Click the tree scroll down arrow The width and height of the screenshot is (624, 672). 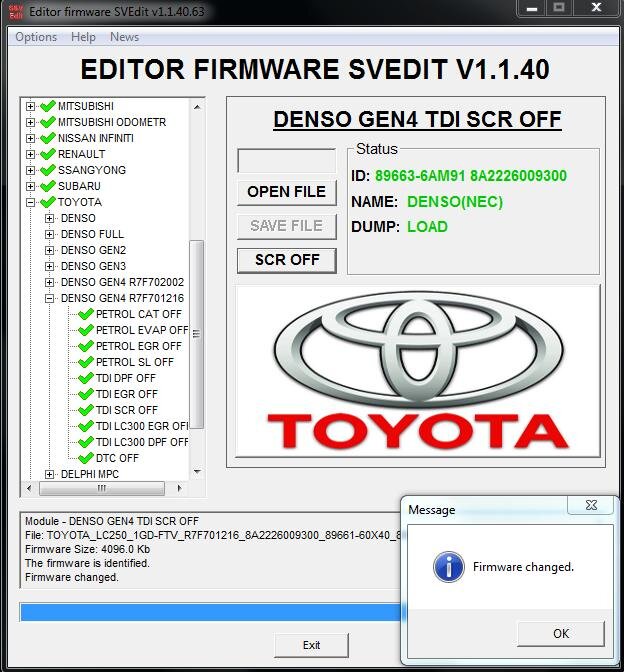point(197,472)
